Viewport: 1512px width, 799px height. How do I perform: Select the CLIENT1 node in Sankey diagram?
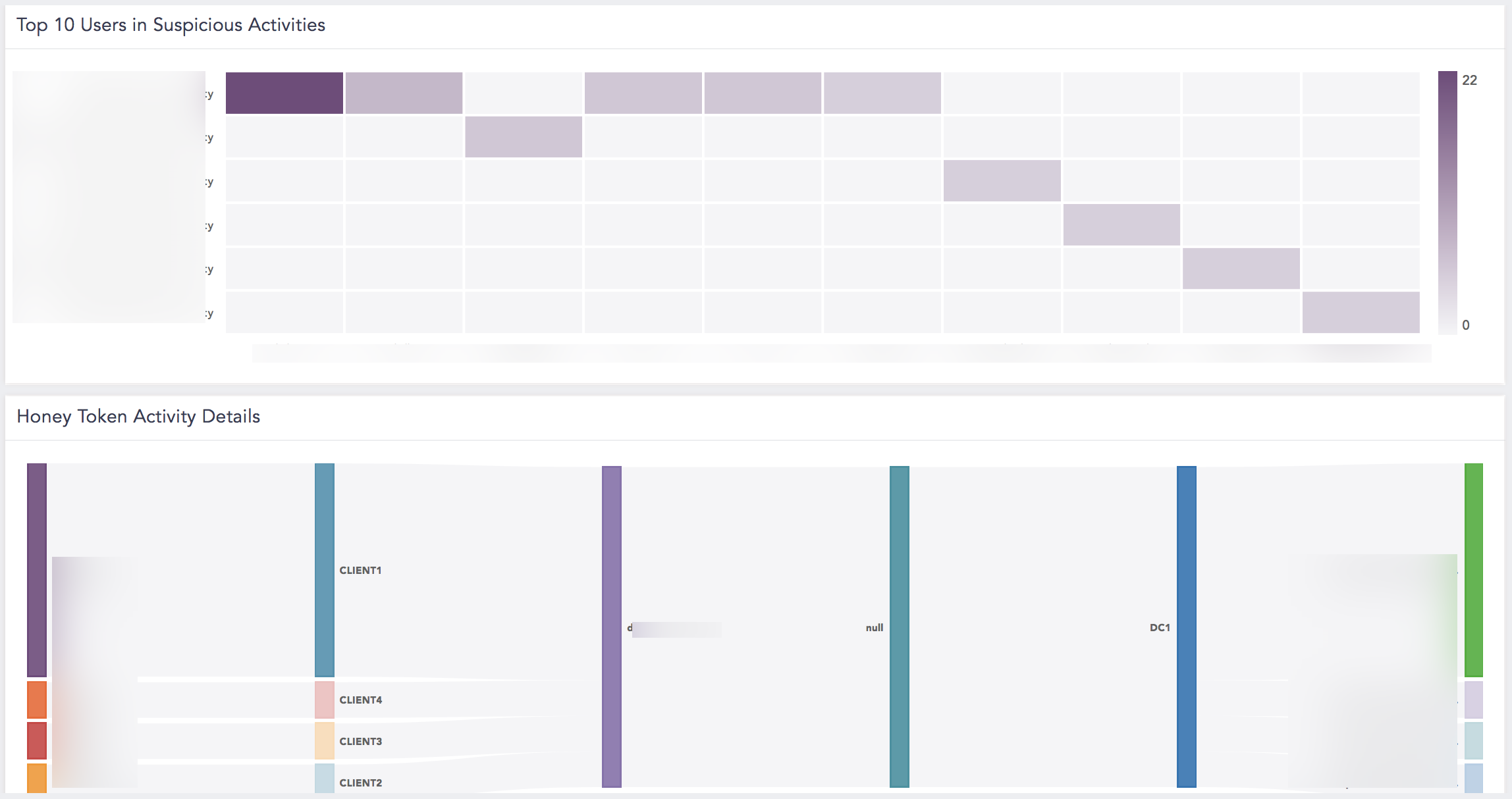pos(324,570)
